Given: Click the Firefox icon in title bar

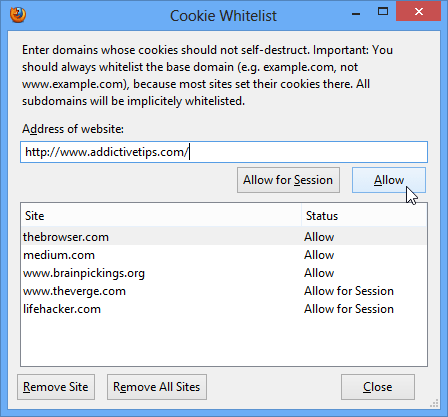Looking at the screenshot, I should point(18,15).
